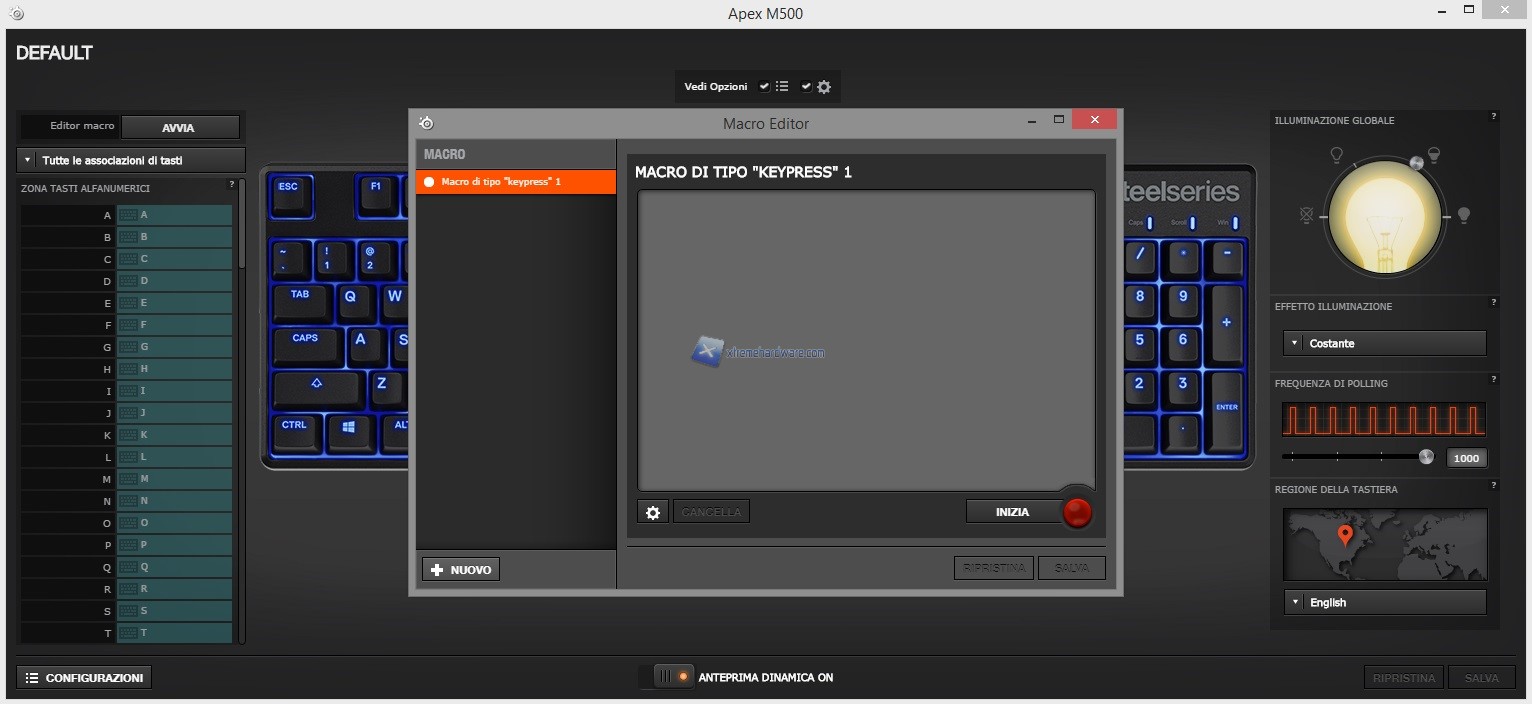This screenshot has height=704, width=1532.
Task: Click the dim outlined bulb icon
Action: (x=1335, y=154)
